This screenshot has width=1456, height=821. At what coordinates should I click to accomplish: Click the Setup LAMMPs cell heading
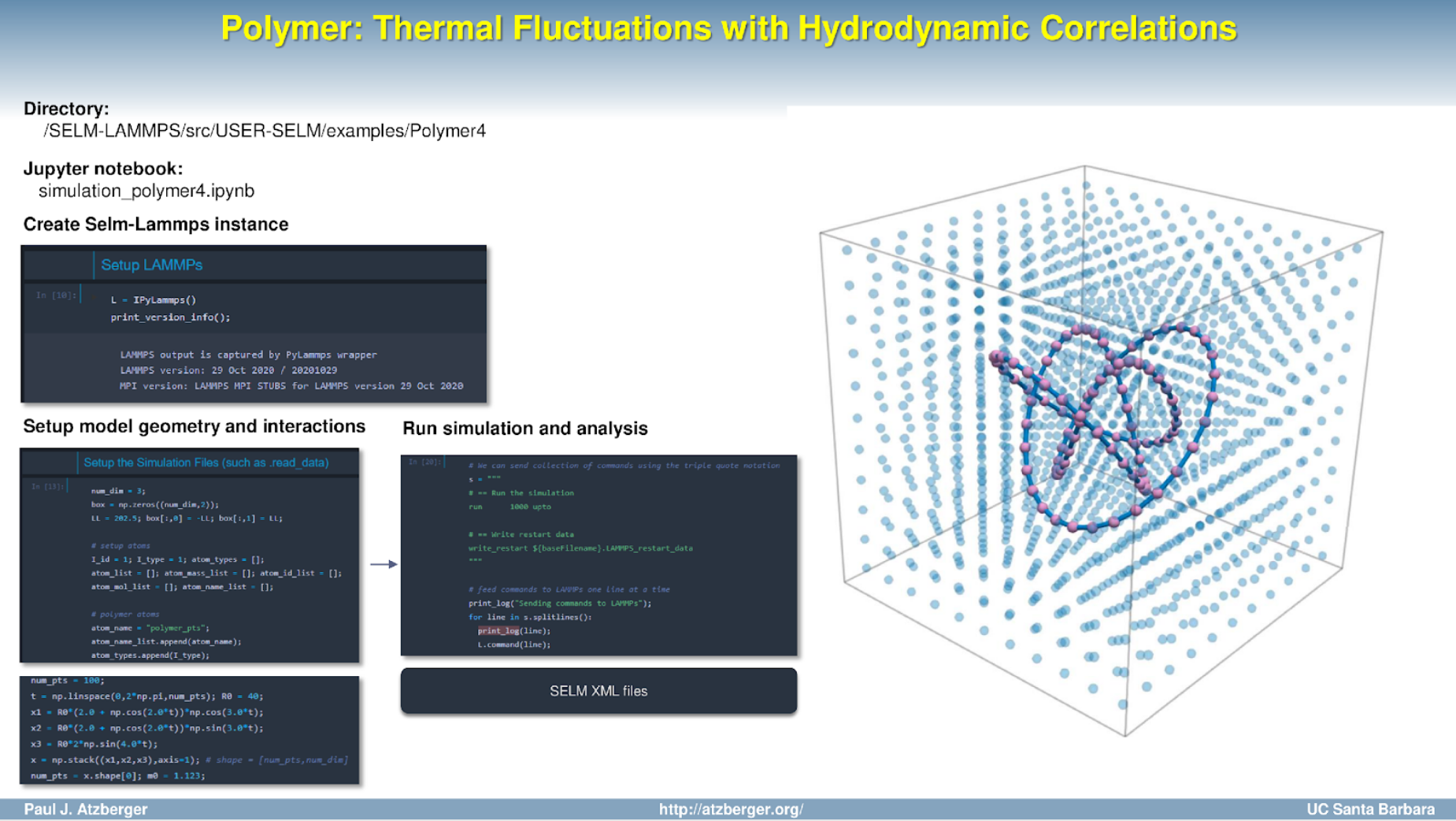click(x=151, y=266)
